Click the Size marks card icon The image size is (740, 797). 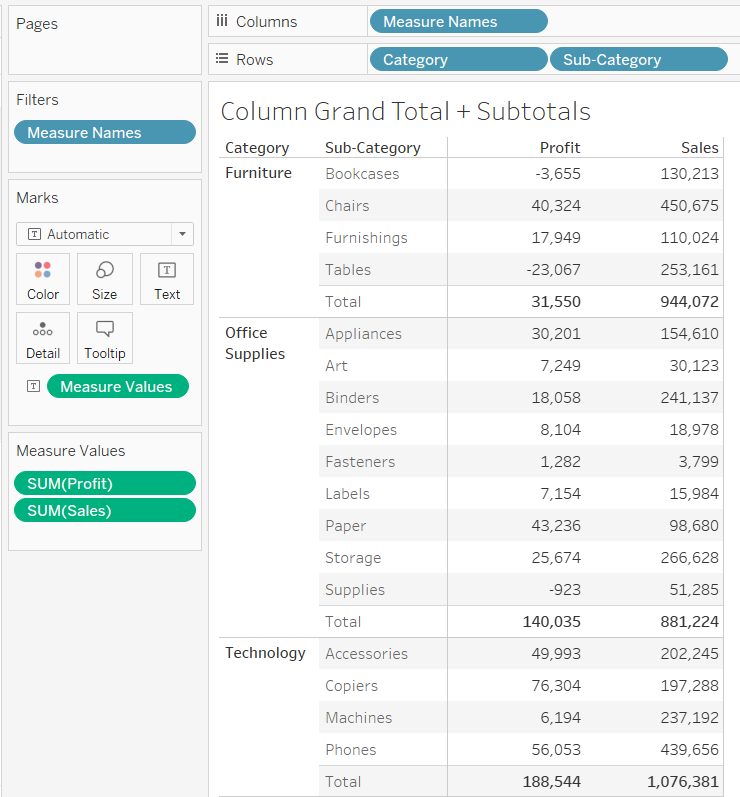coord(105,270)
